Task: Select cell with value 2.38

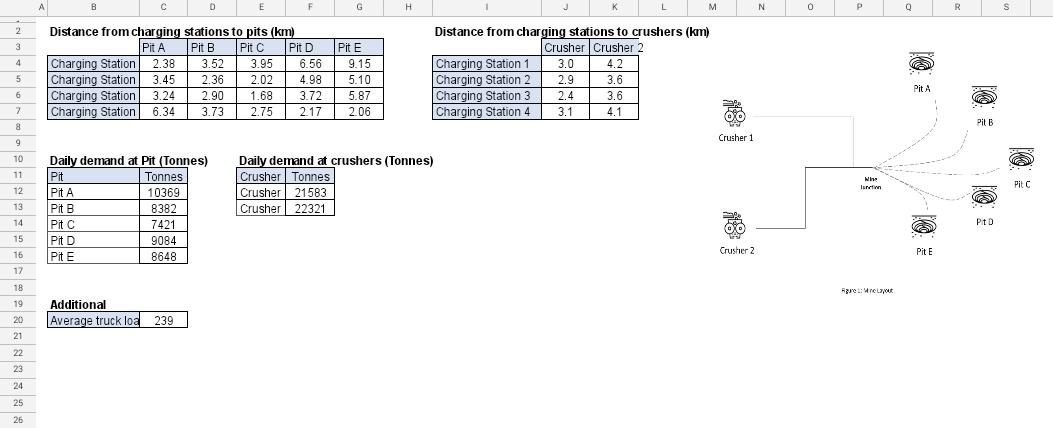Action: pos(163,64)
